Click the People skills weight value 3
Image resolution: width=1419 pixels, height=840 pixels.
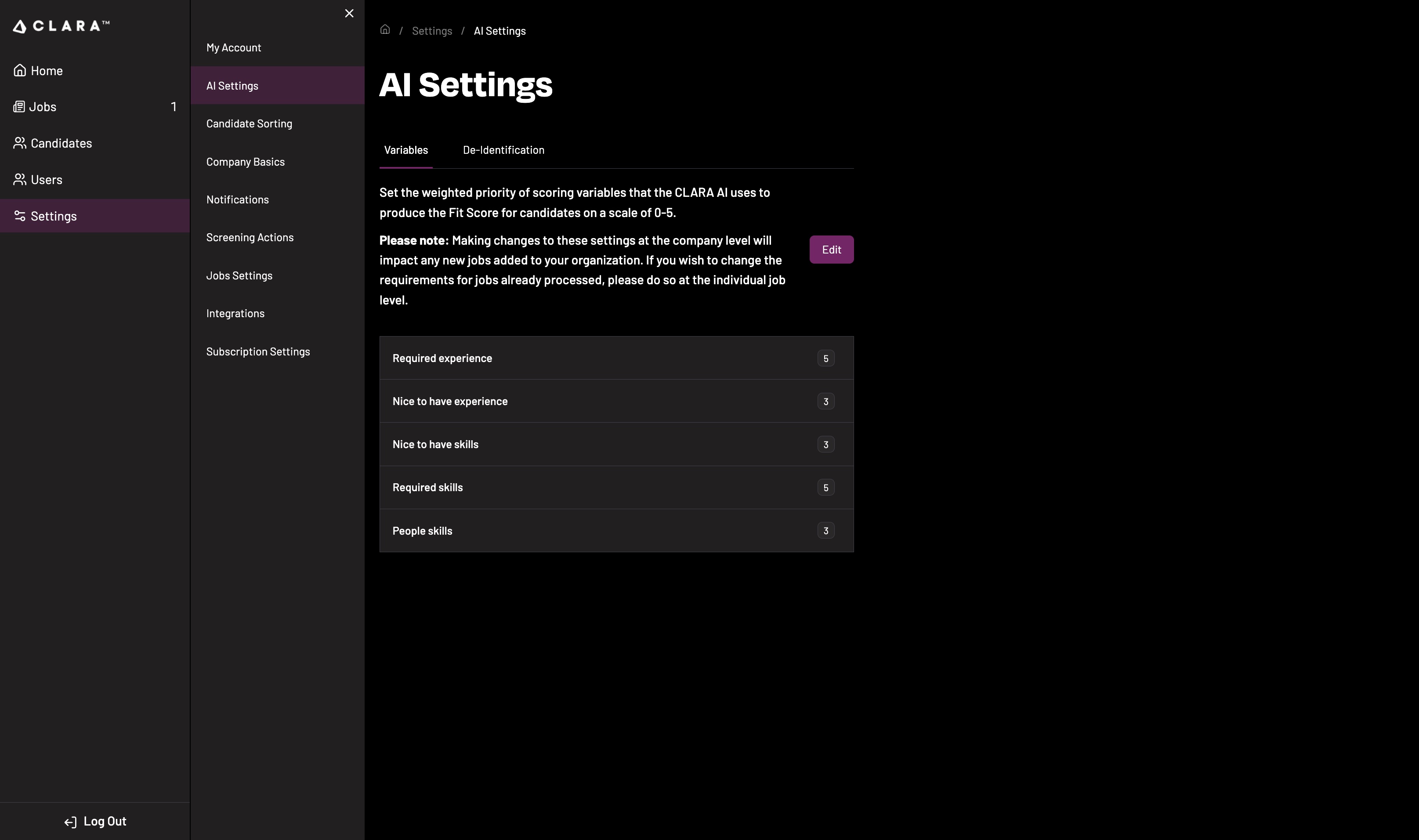(x=825, y=531)
